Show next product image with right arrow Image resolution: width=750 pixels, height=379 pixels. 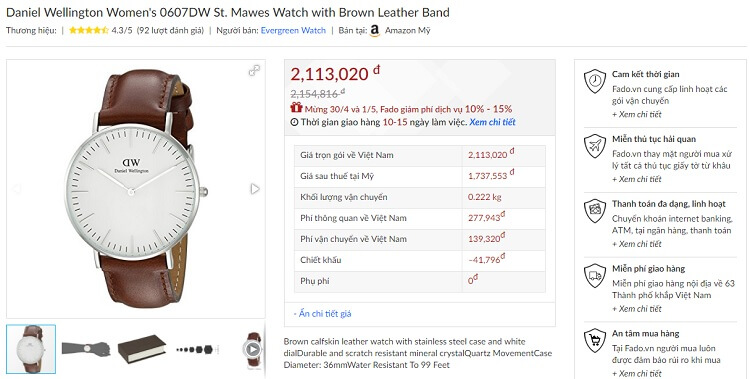[x=255, y=189]
